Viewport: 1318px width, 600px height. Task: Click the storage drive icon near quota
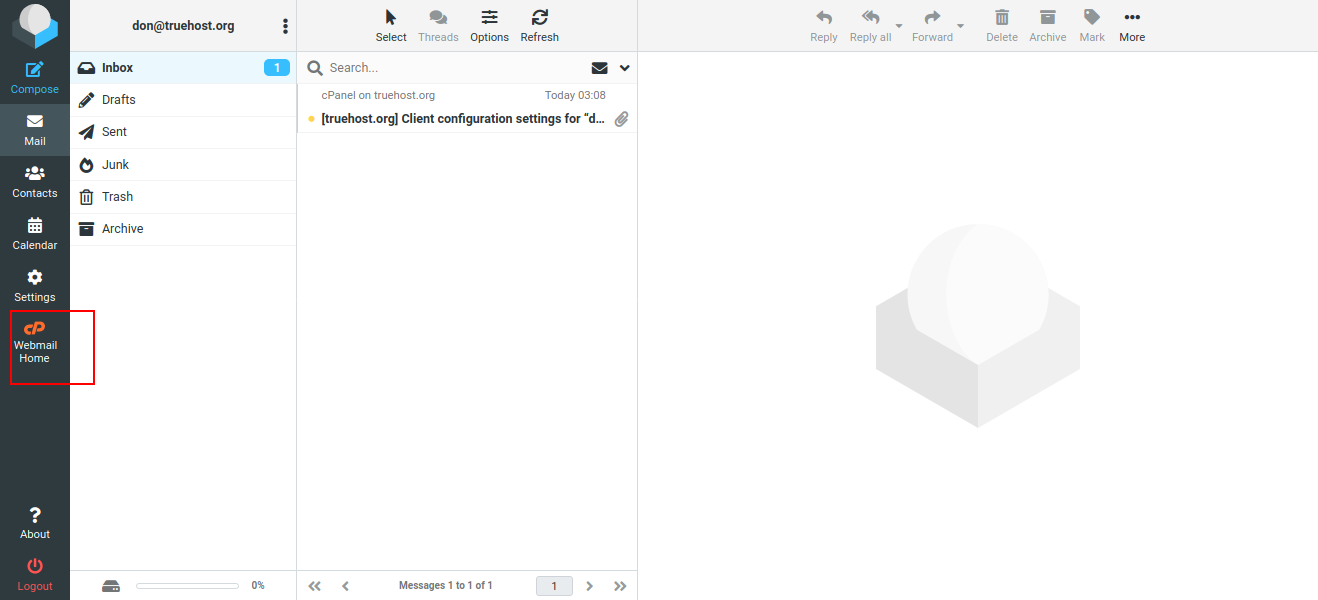point(111,586)
